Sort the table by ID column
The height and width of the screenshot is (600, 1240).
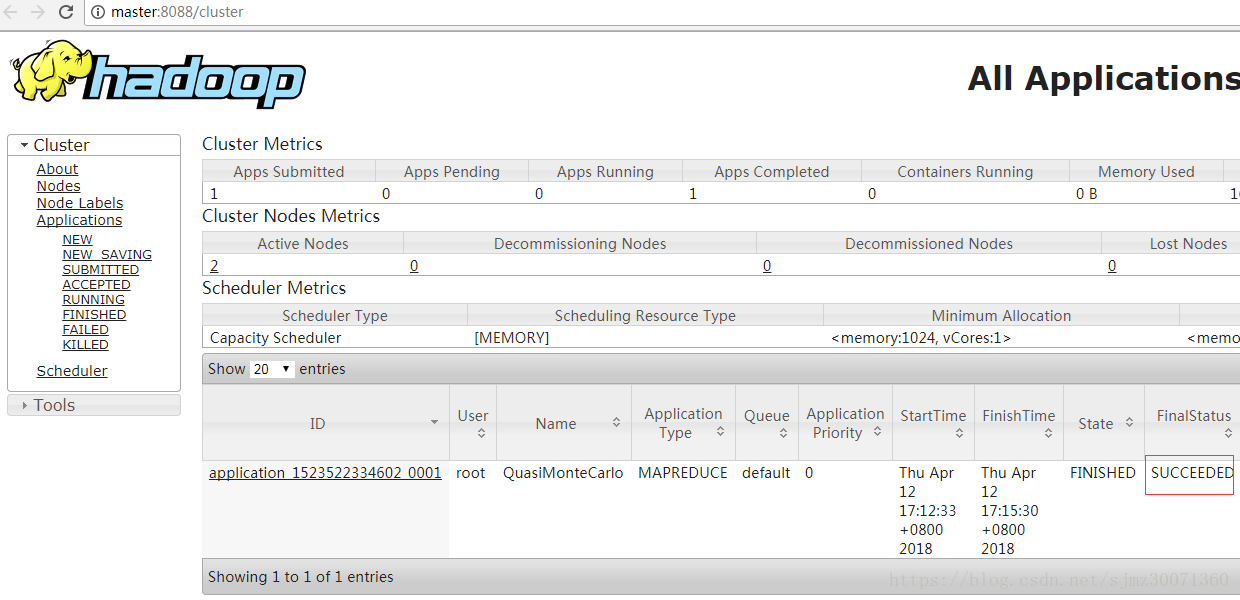tap(325, 423)
